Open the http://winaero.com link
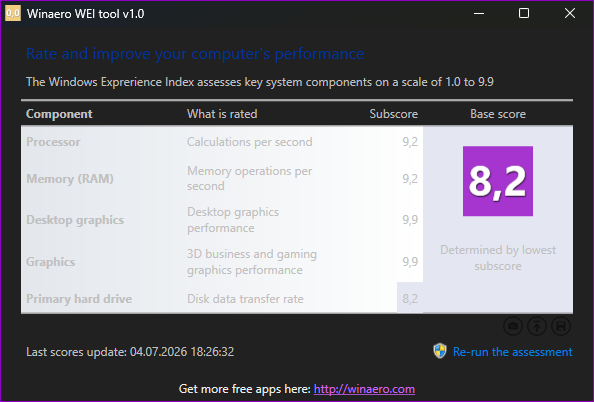This screenshot has width=594, height=402. [x=364, y=389]
